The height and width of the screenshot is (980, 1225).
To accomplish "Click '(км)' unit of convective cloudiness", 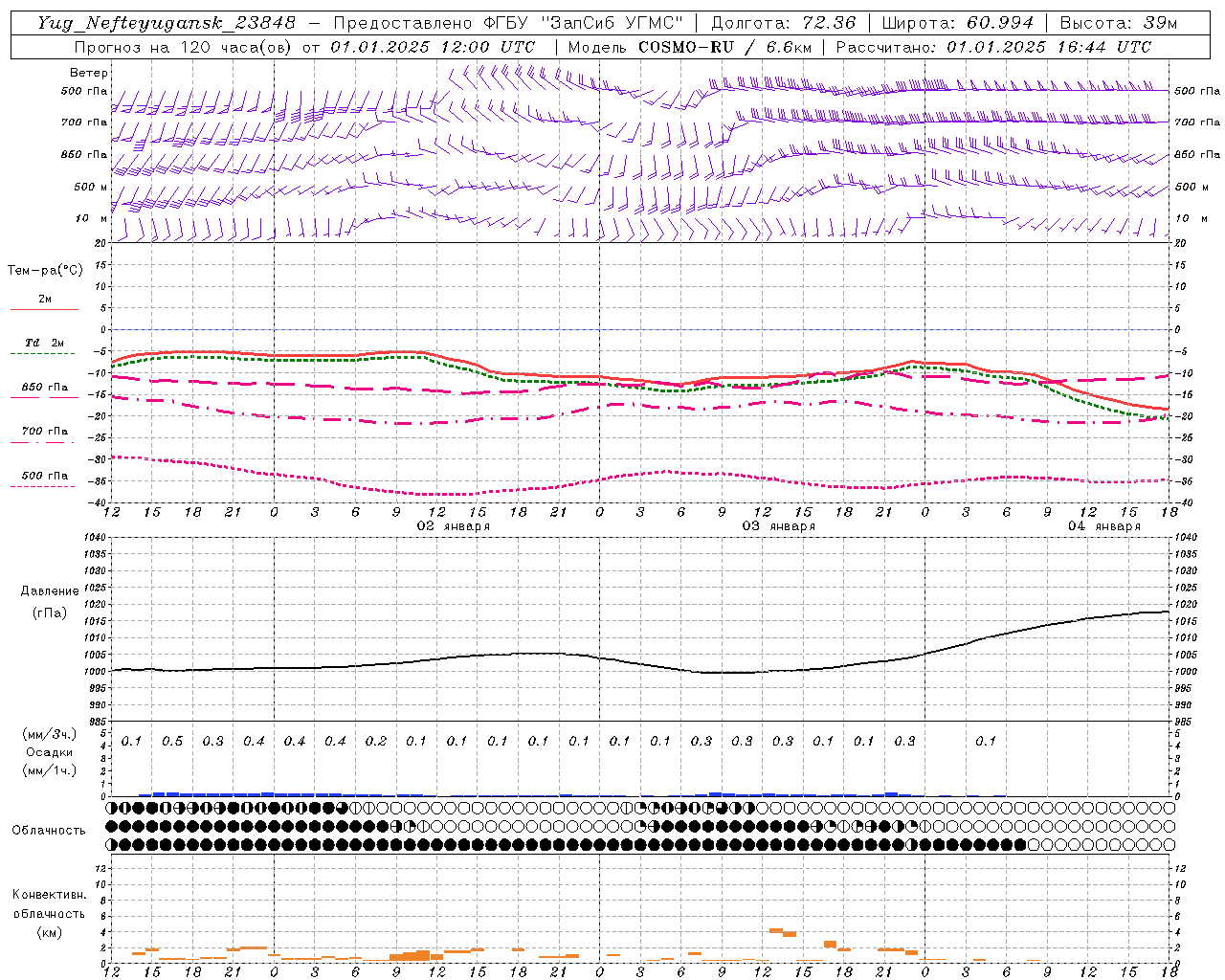I will point(50,932).
